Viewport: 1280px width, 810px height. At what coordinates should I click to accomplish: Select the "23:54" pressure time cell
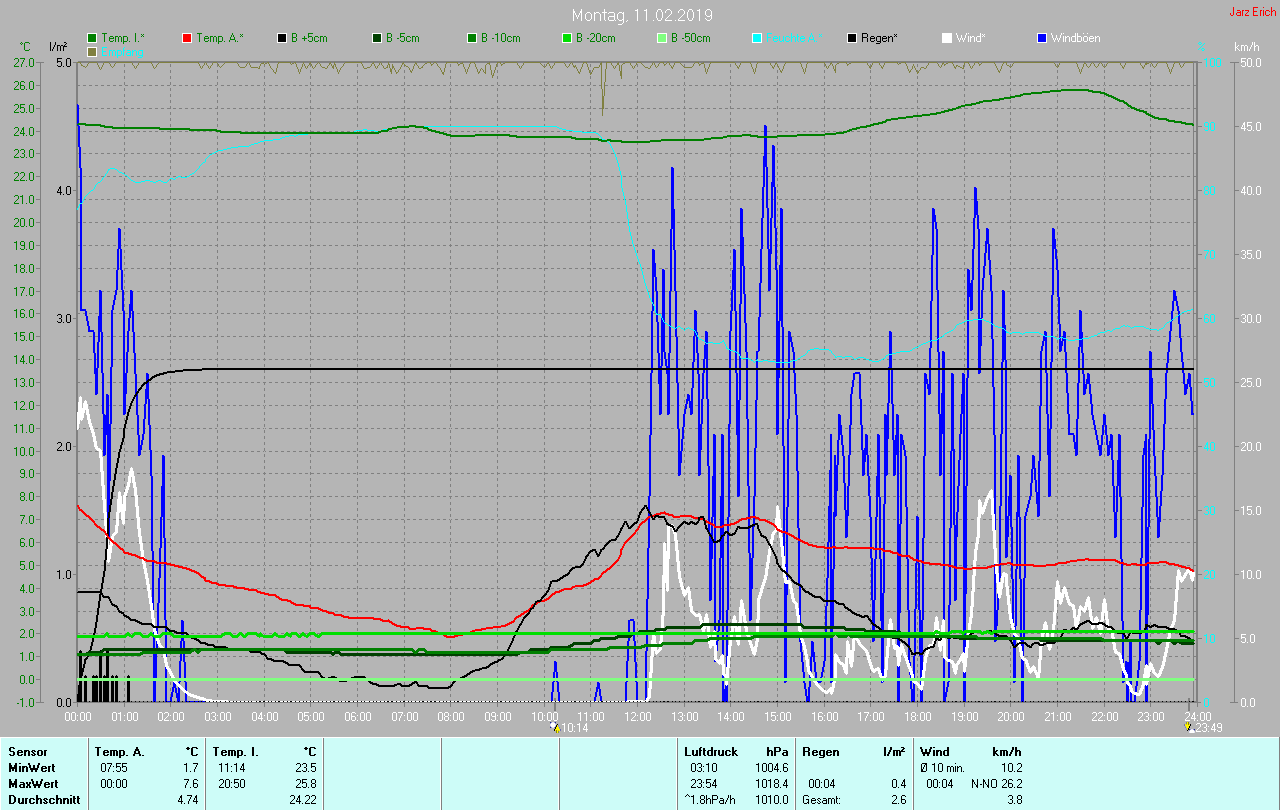[x=704, y=784]
